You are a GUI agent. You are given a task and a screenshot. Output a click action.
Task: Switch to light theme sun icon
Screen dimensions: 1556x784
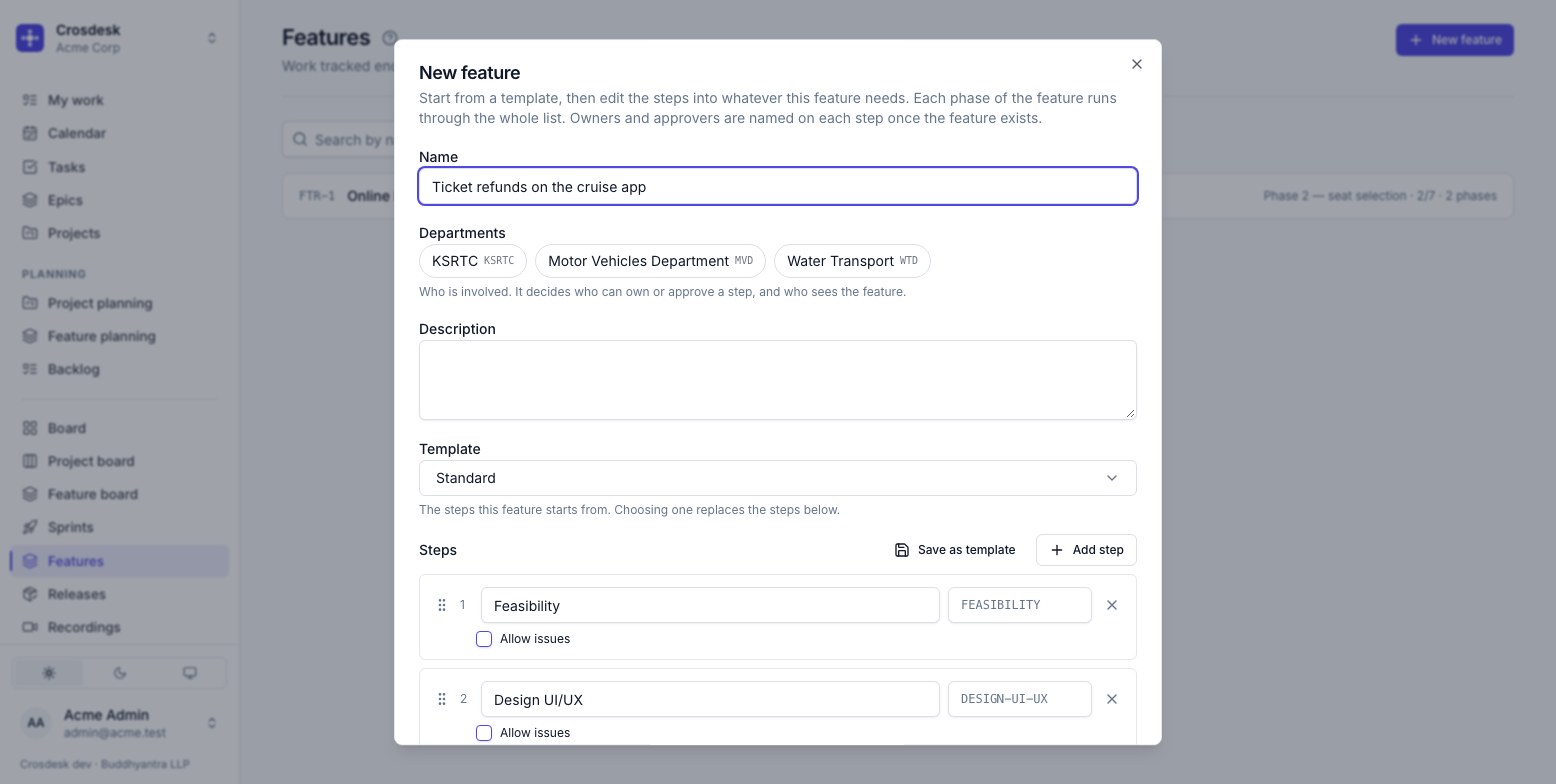click(x=48, y=673)
